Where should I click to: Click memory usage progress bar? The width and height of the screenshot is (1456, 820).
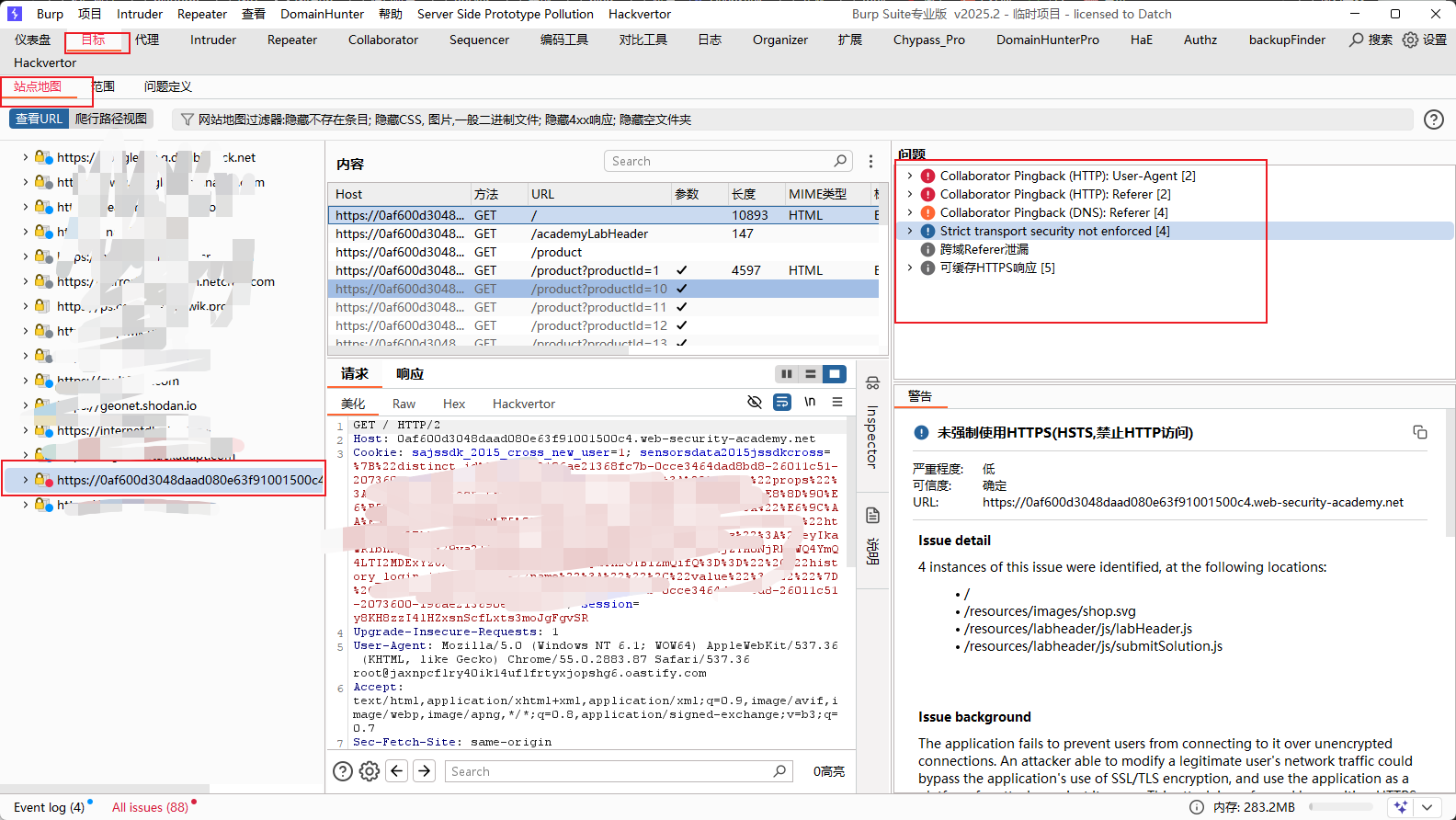1340,807
